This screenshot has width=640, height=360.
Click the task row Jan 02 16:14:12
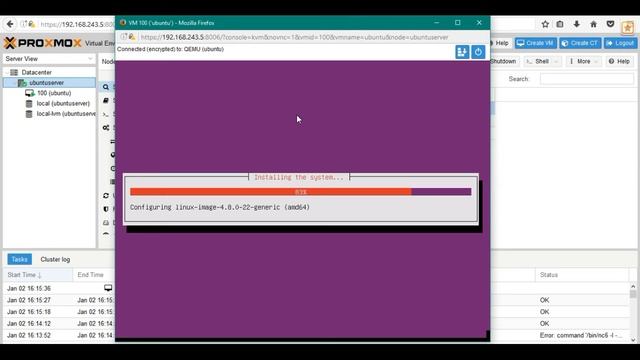pyautogui.click(x=29, y=324)
